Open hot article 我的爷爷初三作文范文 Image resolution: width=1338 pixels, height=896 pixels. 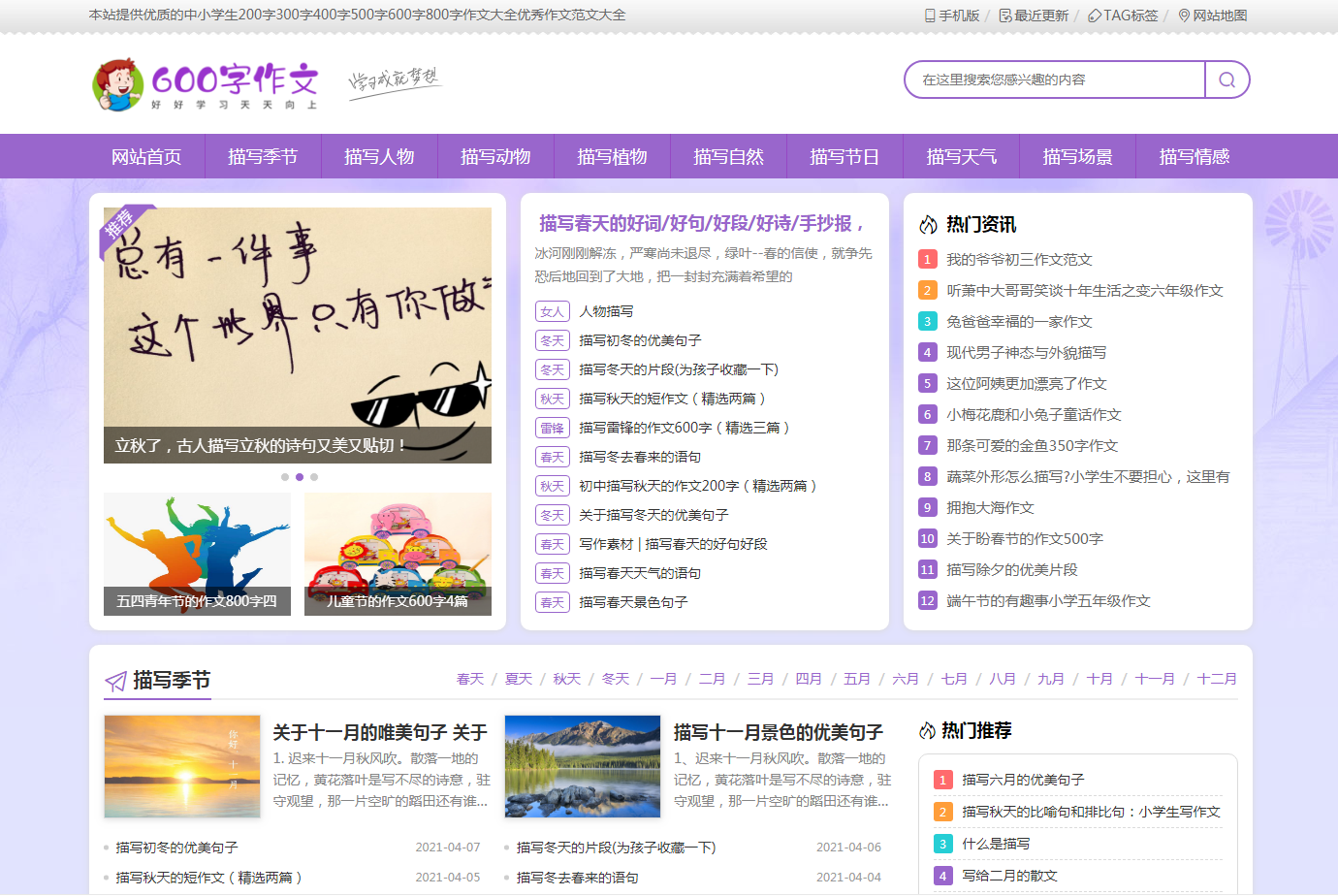[x=1019, y=259]
